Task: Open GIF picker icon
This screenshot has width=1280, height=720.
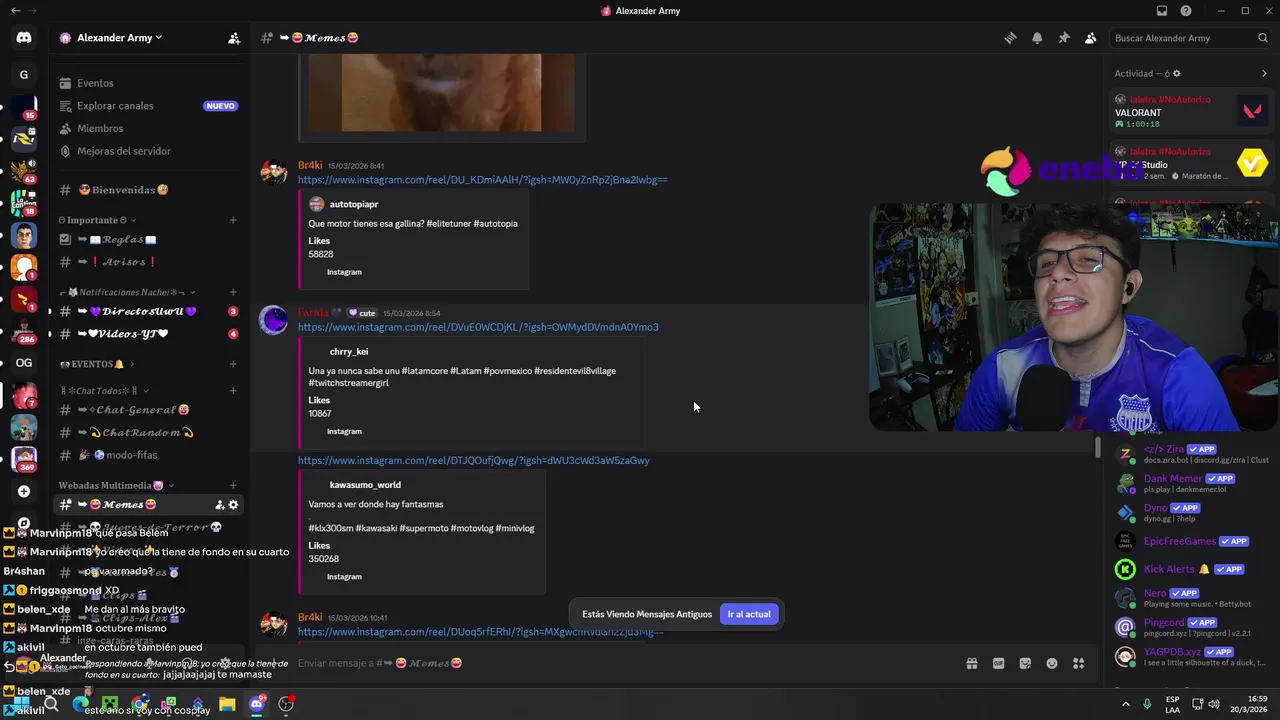Action: (x=998, y=663)
